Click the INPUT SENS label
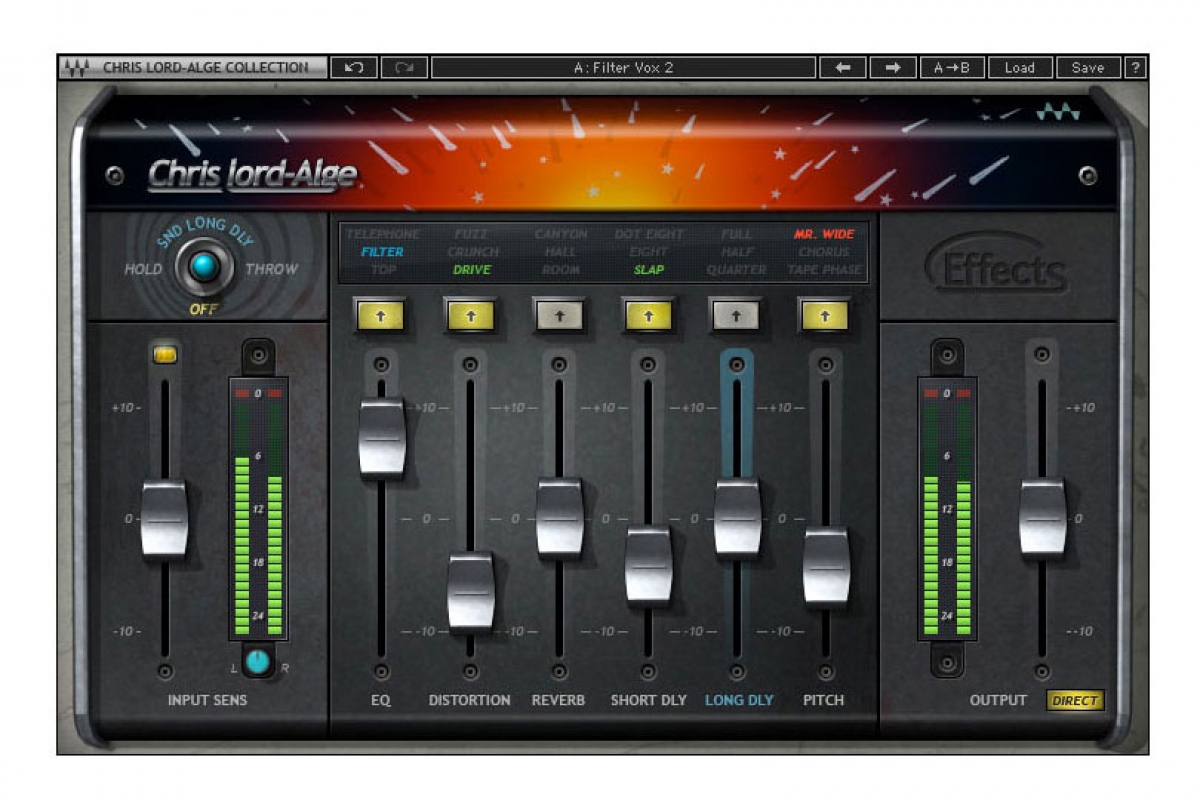 click(208, 700)
